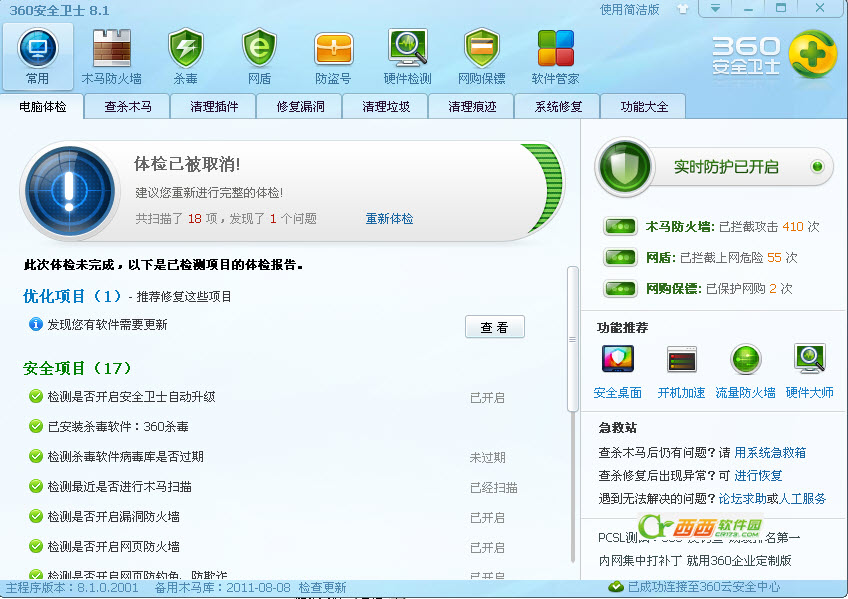
Task: Open the 用系统急救箱 link
Action: (770, 452)
